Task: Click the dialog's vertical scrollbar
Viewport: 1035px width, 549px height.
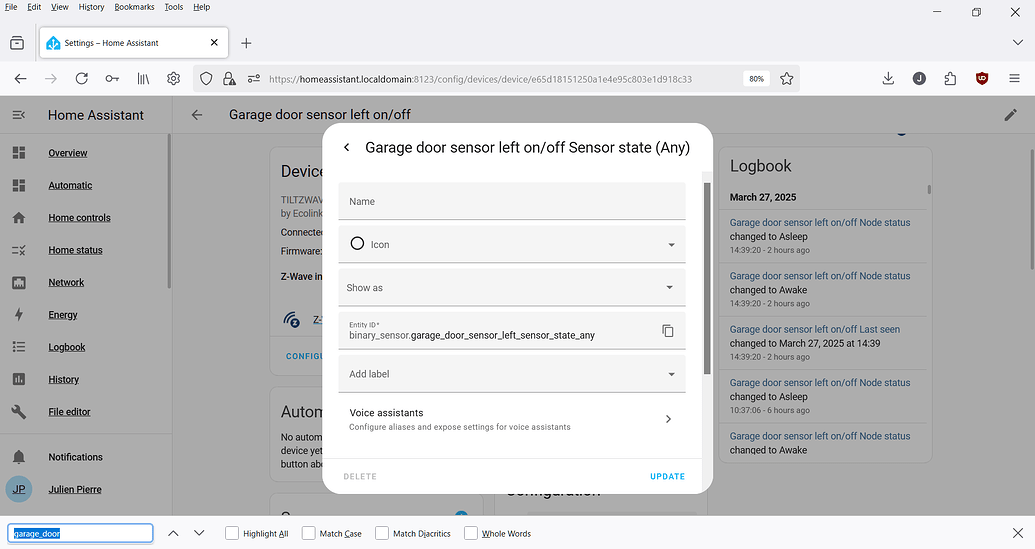Action: pos(707,278)
